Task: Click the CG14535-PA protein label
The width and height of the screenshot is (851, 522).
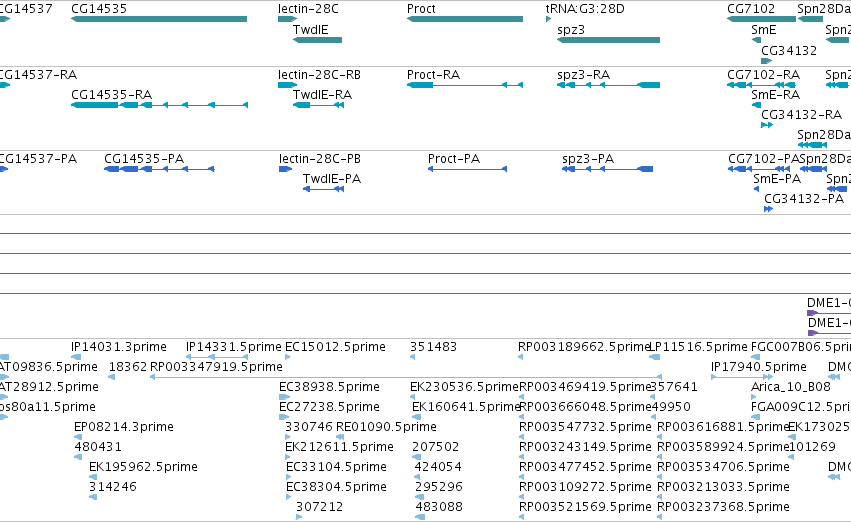Action: [144, 158]
